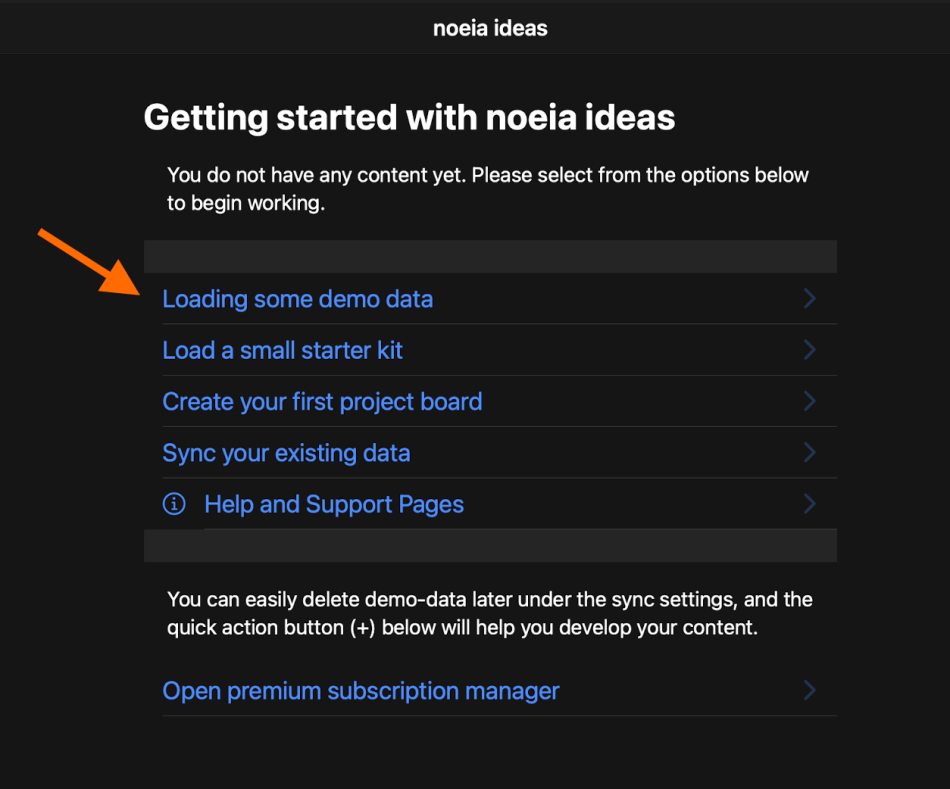The height and width of the screenshot is (789, 950).
Task: Hit the chevron on Help and Support Pages row
Action: click(810, 504)
